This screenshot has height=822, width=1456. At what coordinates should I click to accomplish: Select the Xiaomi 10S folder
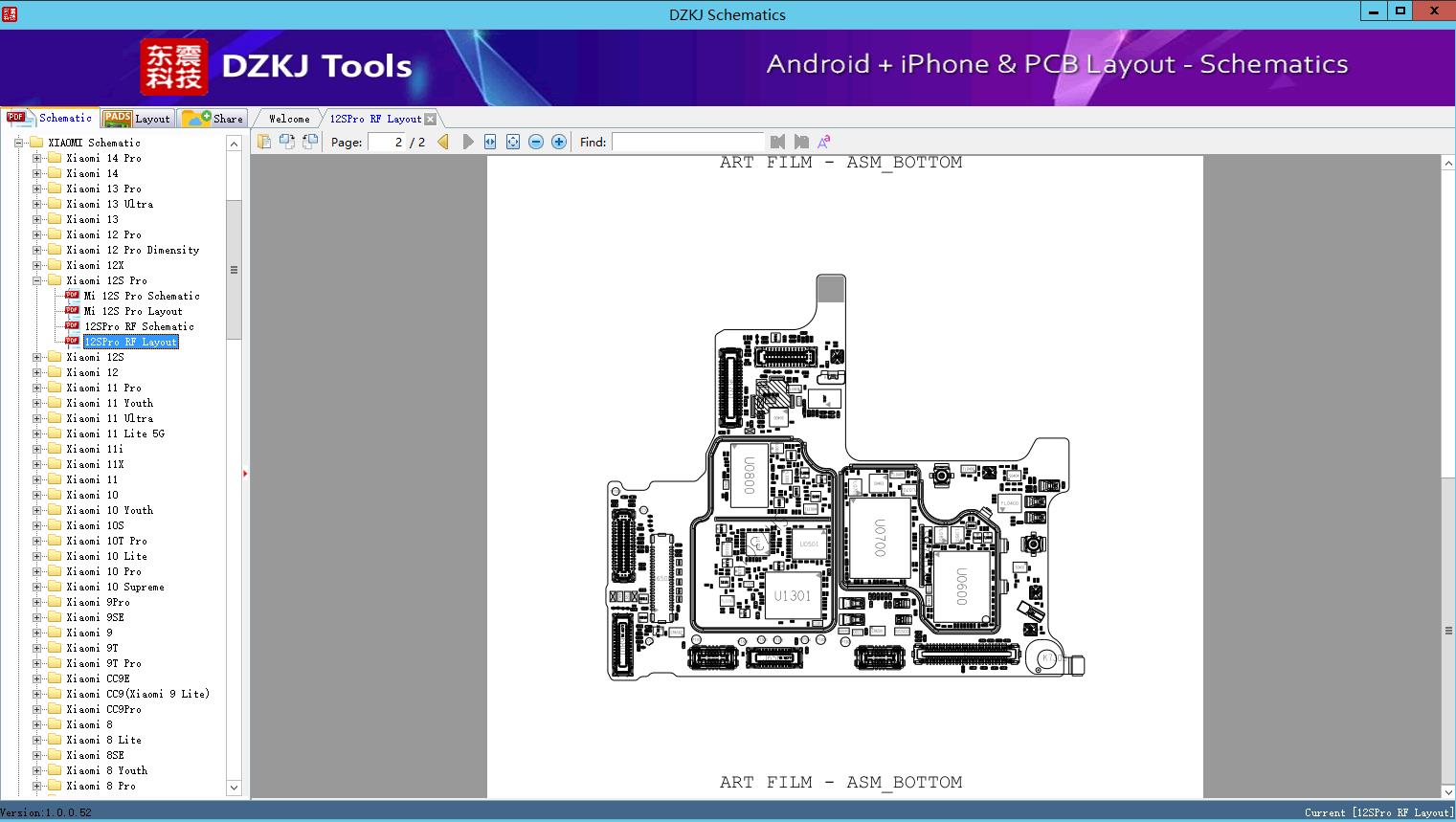[x=95, y=525]
